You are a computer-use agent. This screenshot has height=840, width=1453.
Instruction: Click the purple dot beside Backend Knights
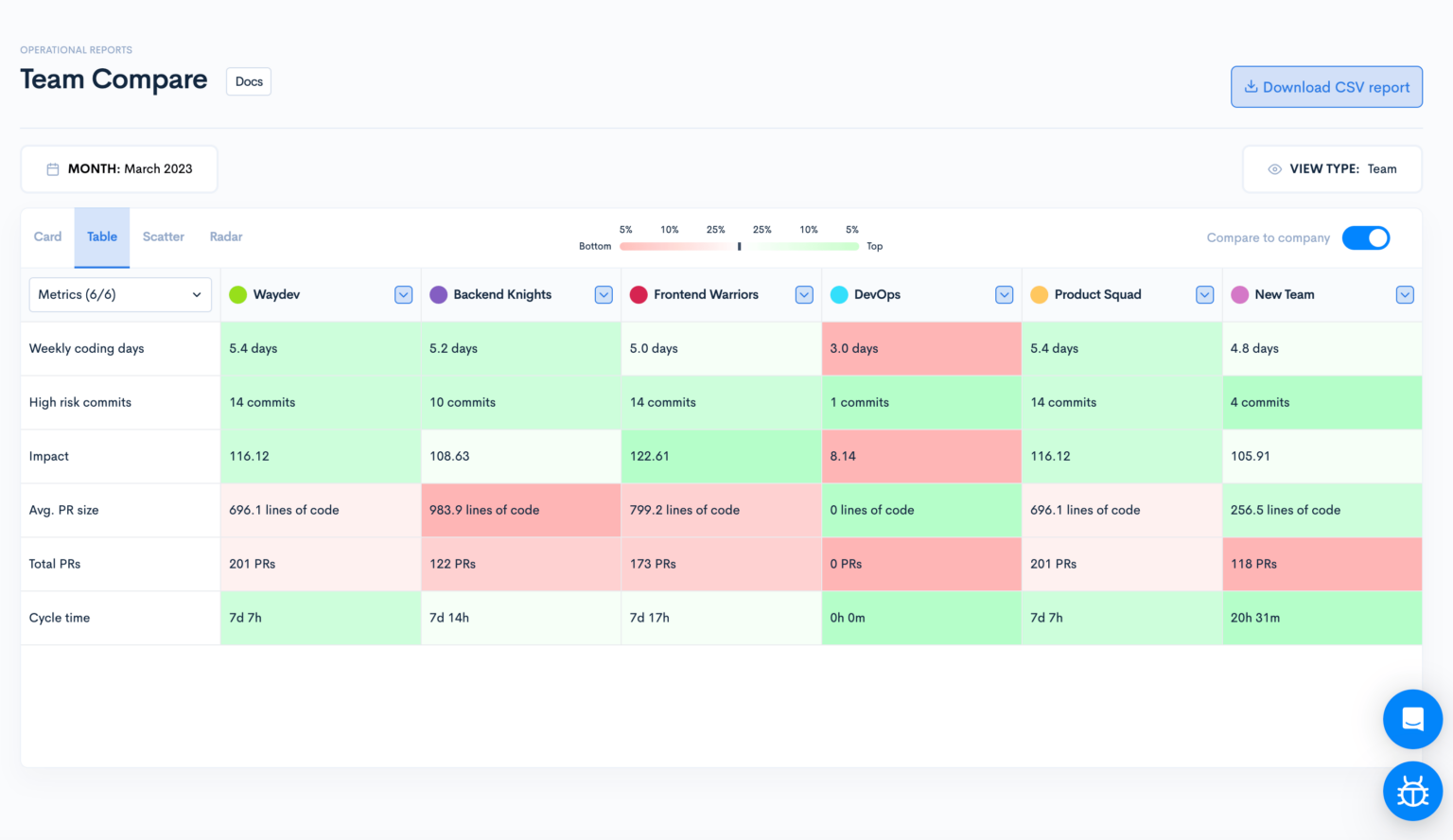(438, 294)
